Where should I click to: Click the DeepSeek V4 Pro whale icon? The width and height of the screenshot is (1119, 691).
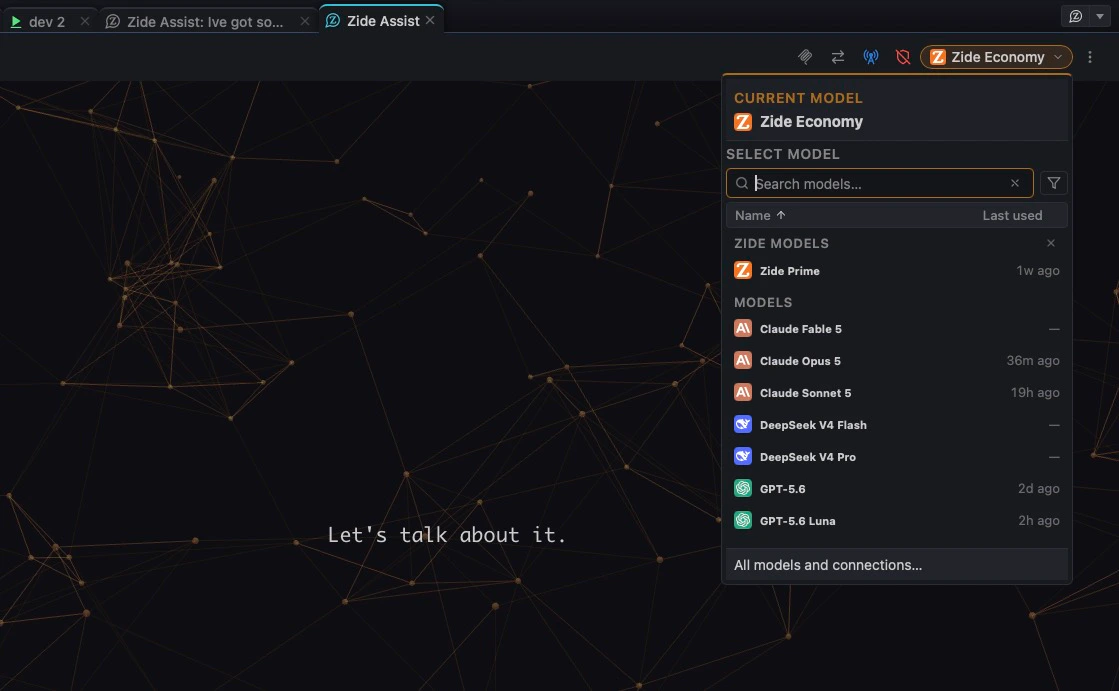[x=743, y=457]
